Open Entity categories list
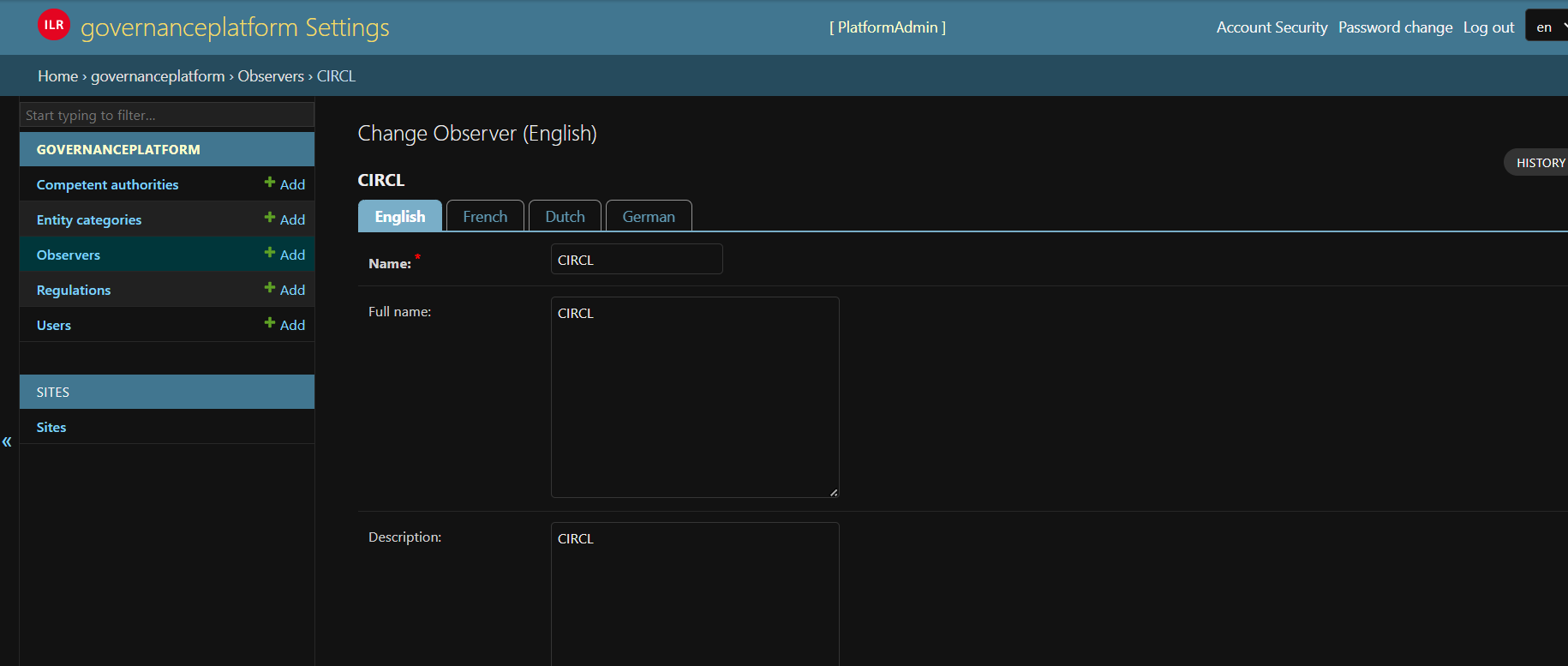The image size is (1568, 666). click(x=89, y=219)
